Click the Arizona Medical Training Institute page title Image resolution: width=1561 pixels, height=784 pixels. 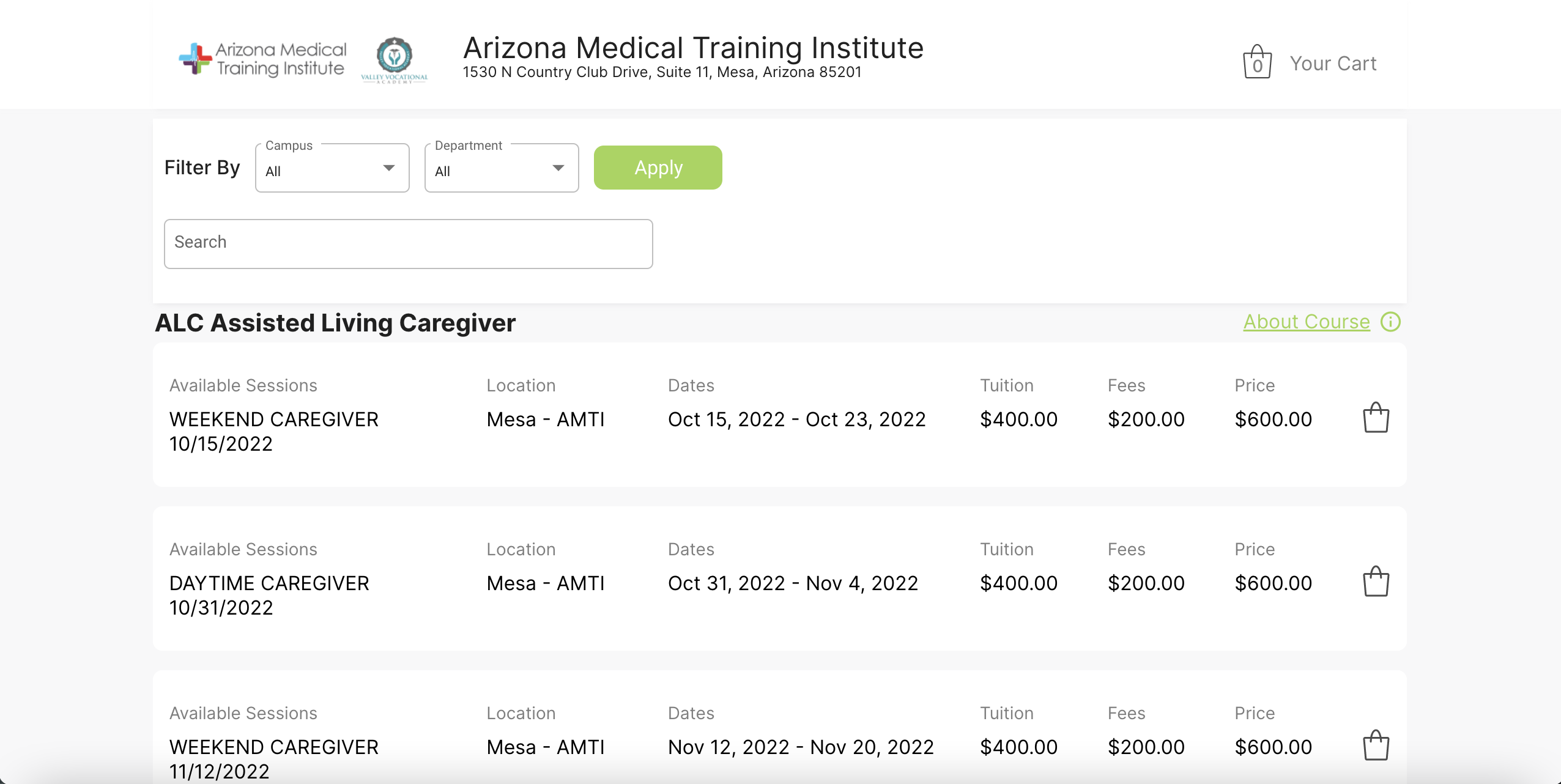[693, 48]
